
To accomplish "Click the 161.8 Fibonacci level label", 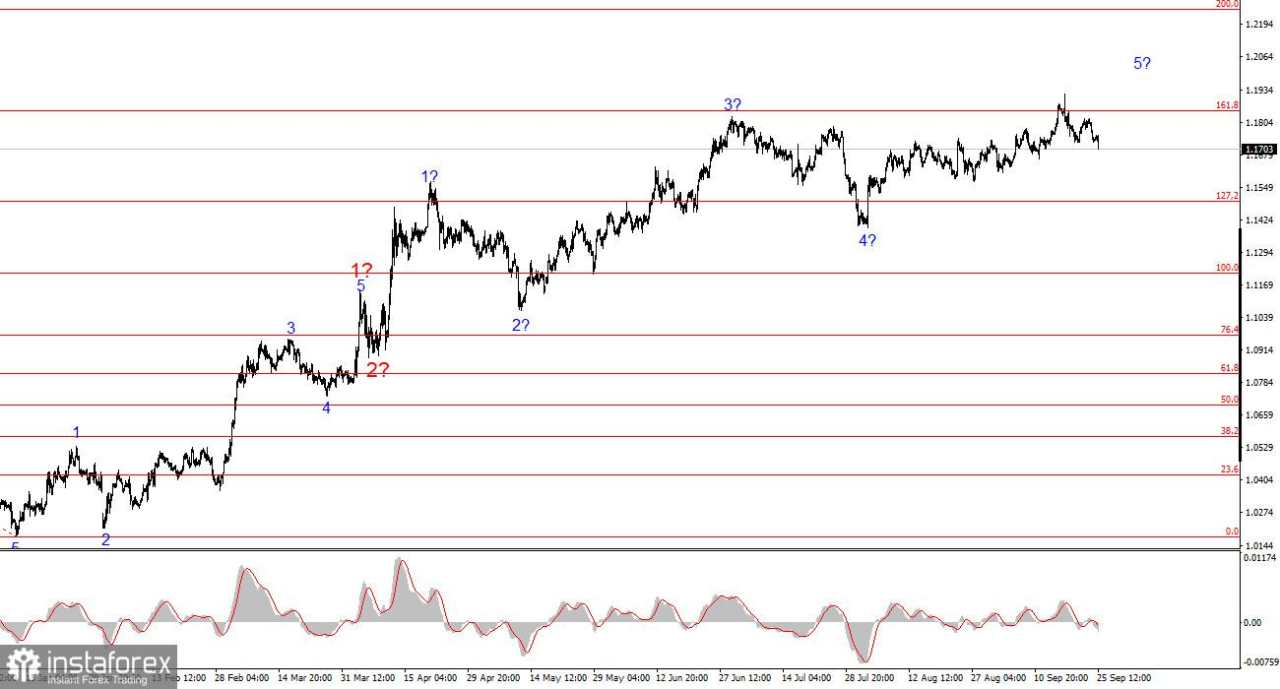I will [1229, 105].
